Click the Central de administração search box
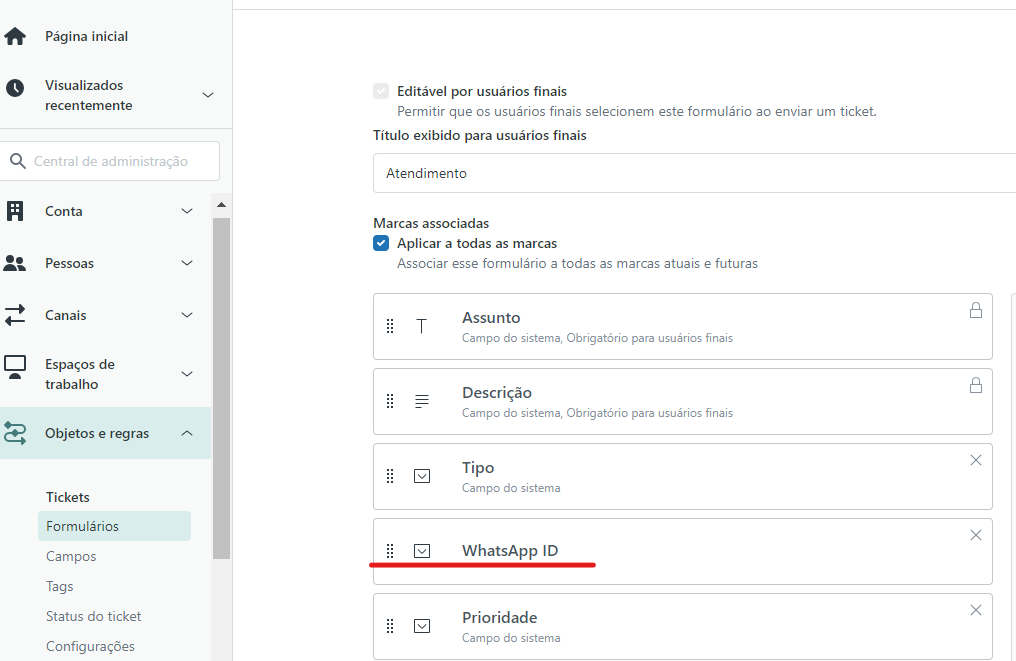The width and height of the screenshot is (1016, 661). pyautogui.click(x=110, y=161)
